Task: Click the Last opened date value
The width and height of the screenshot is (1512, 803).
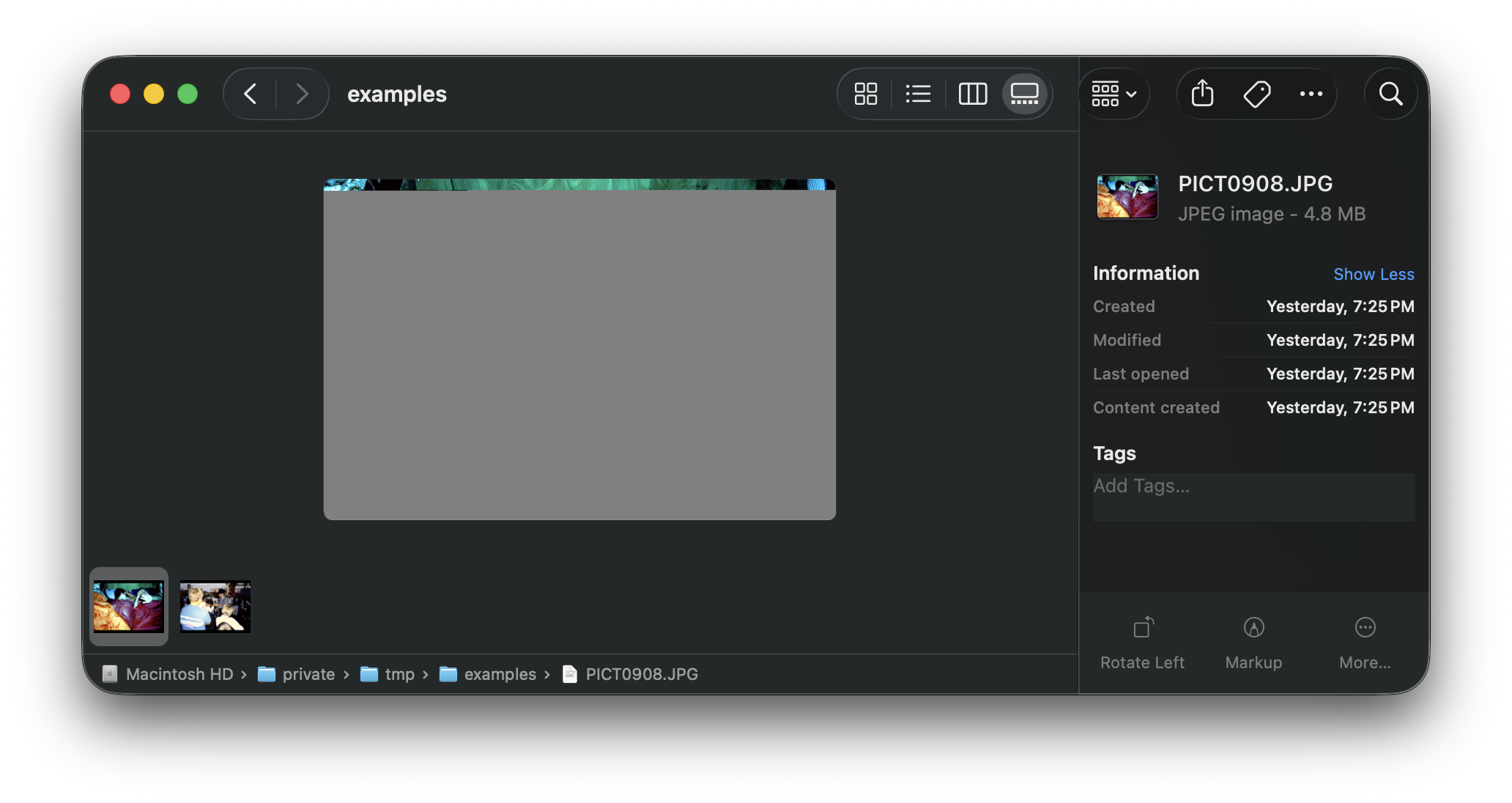Action: [1340, 374]
